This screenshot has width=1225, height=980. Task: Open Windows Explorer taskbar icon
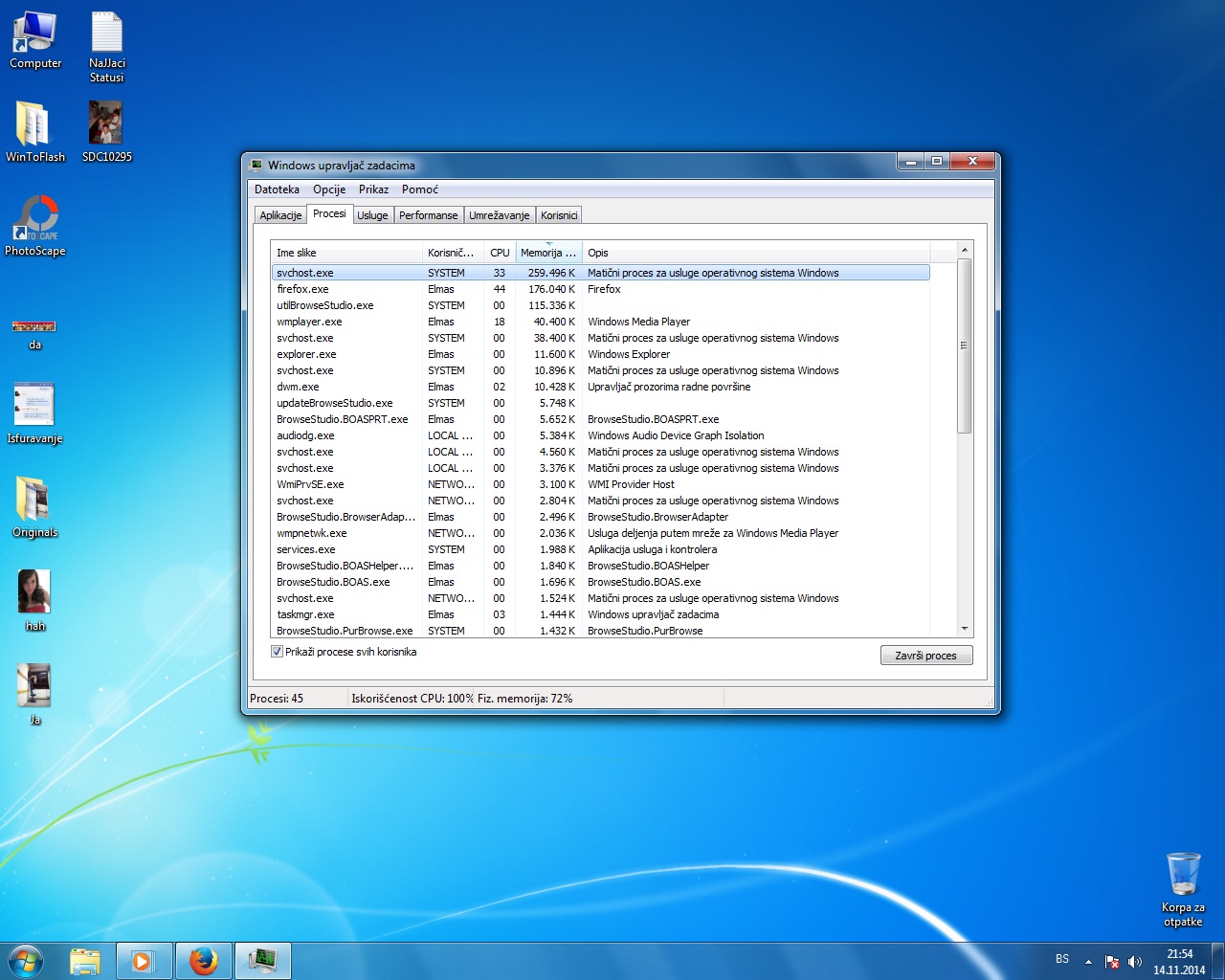85,960
